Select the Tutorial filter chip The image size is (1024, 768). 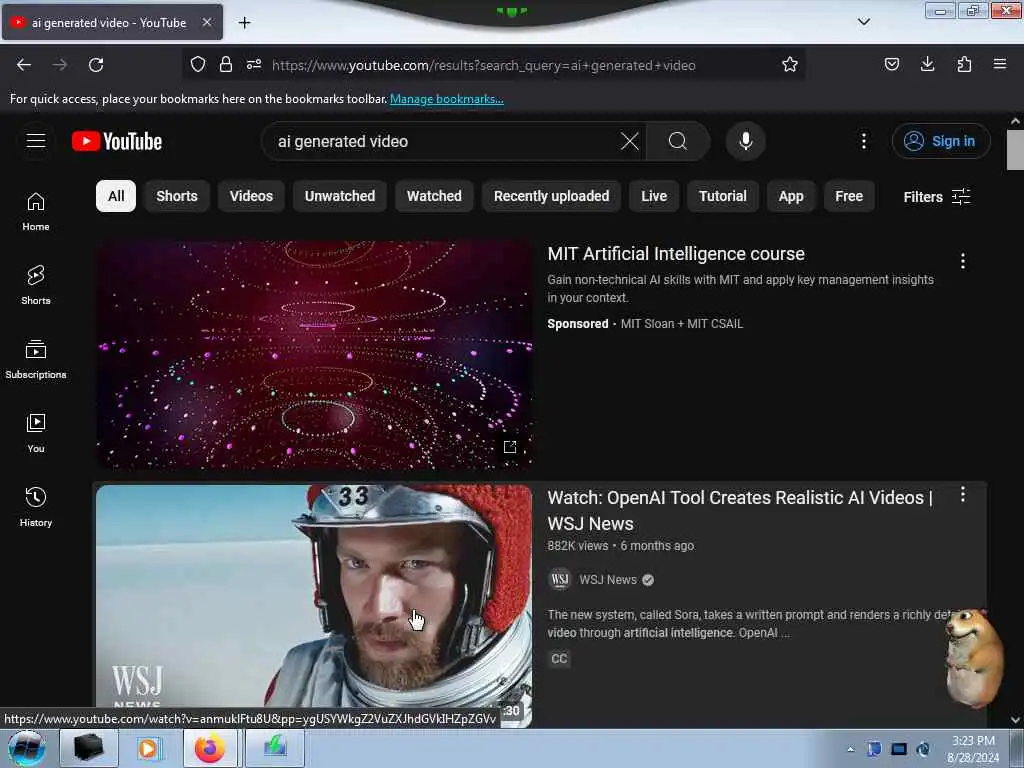tap(723, 196)
